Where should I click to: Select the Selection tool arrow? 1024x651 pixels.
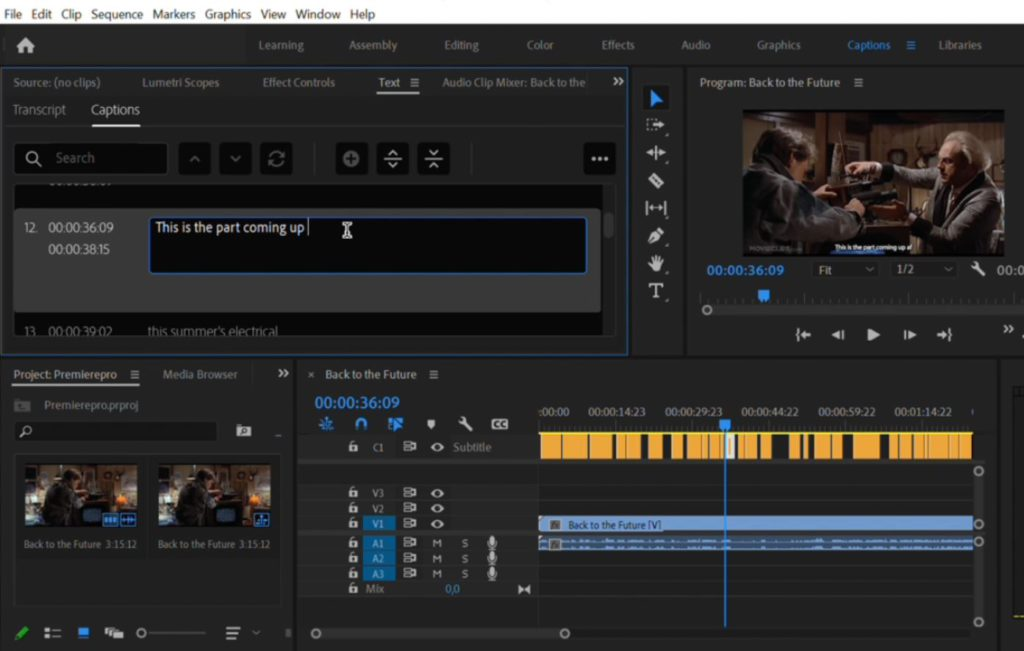[656, 99]
